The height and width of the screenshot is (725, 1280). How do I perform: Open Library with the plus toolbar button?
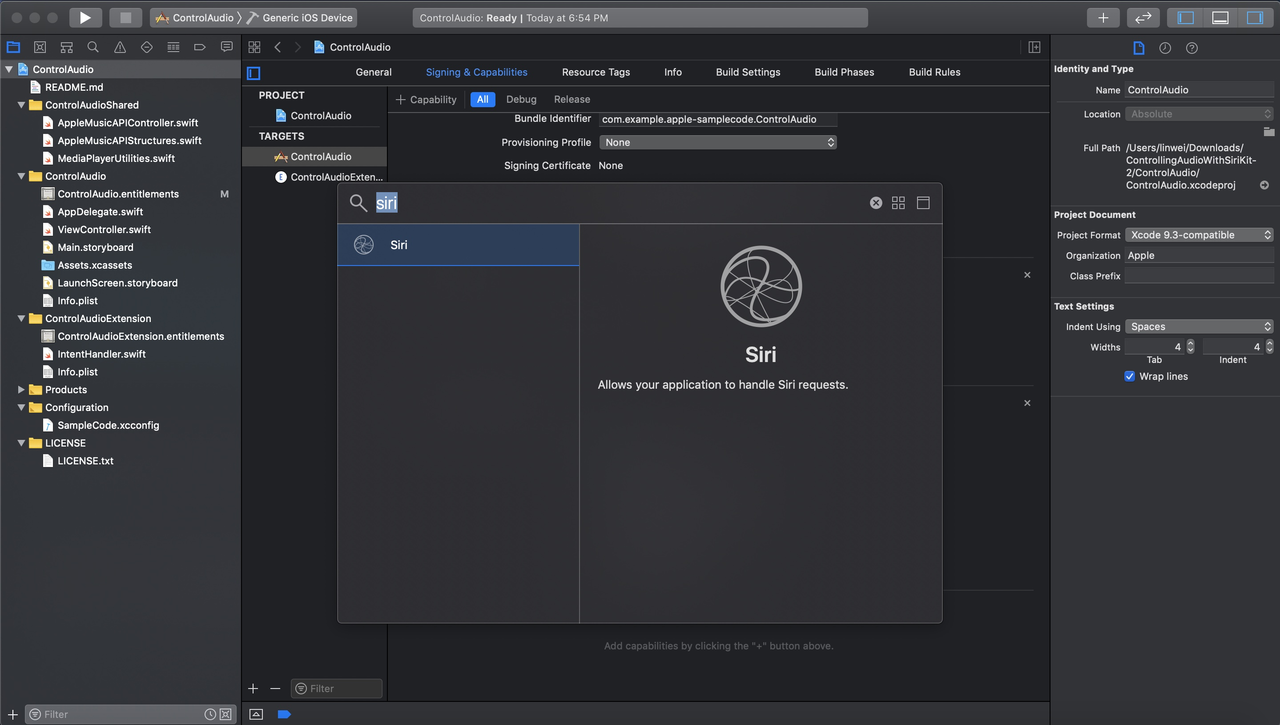tap(1103, 17)
